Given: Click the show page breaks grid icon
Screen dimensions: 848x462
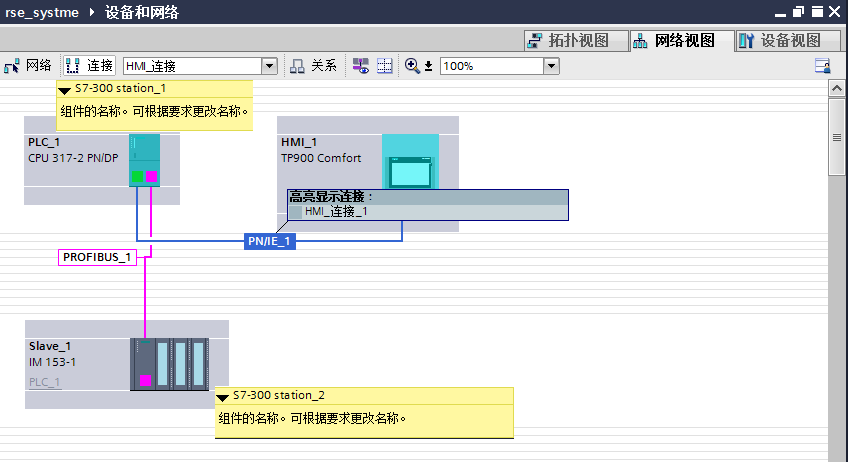Looking at the screenshot, I should [385, 66].
